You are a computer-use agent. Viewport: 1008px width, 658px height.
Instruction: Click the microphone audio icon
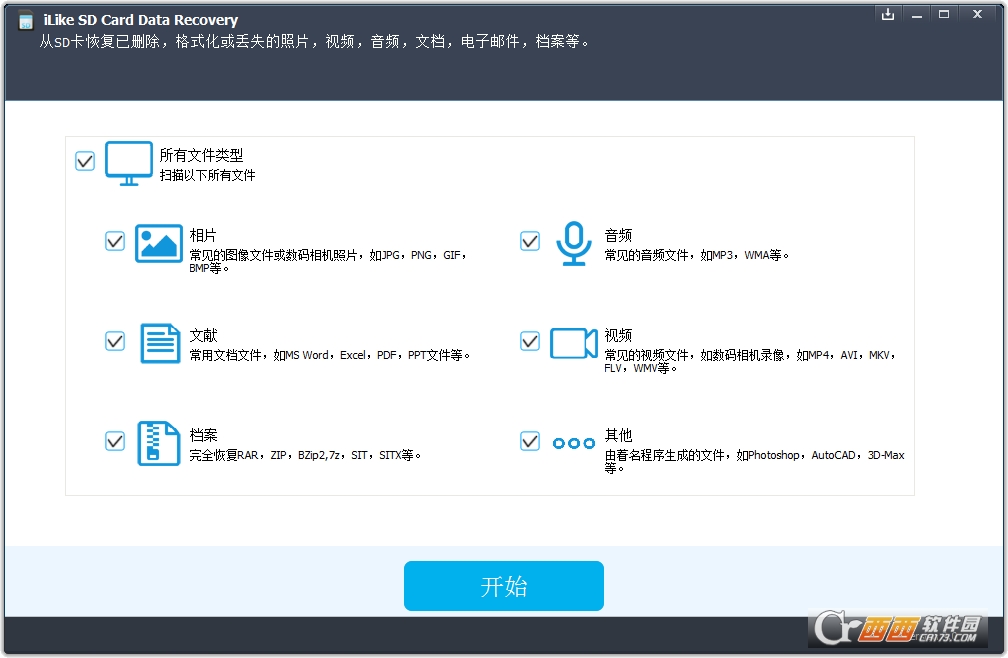point(573,243)
